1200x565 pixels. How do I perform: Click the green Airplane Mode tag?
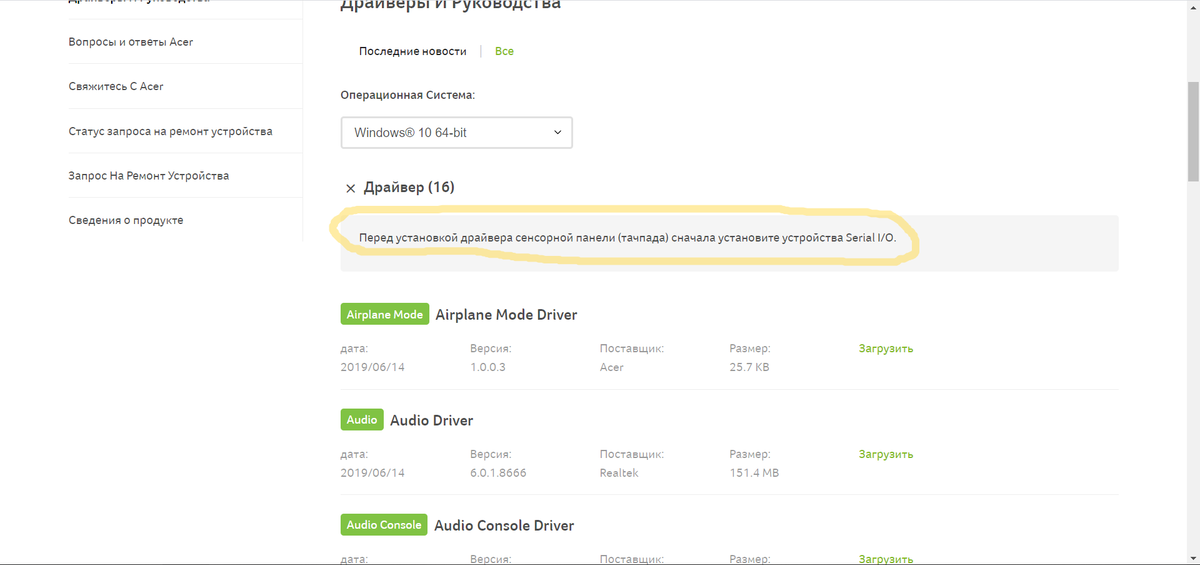[x=385, y=314]
